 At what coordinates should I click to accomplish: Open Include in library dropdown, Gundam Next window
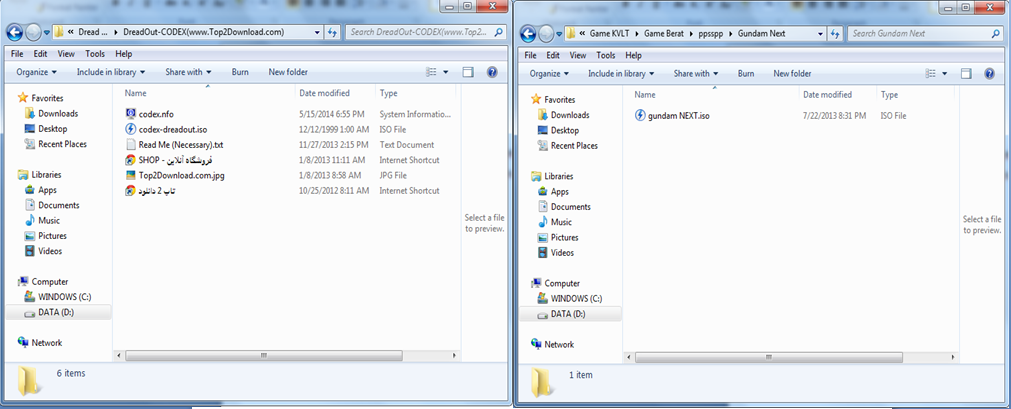point(622,74)
